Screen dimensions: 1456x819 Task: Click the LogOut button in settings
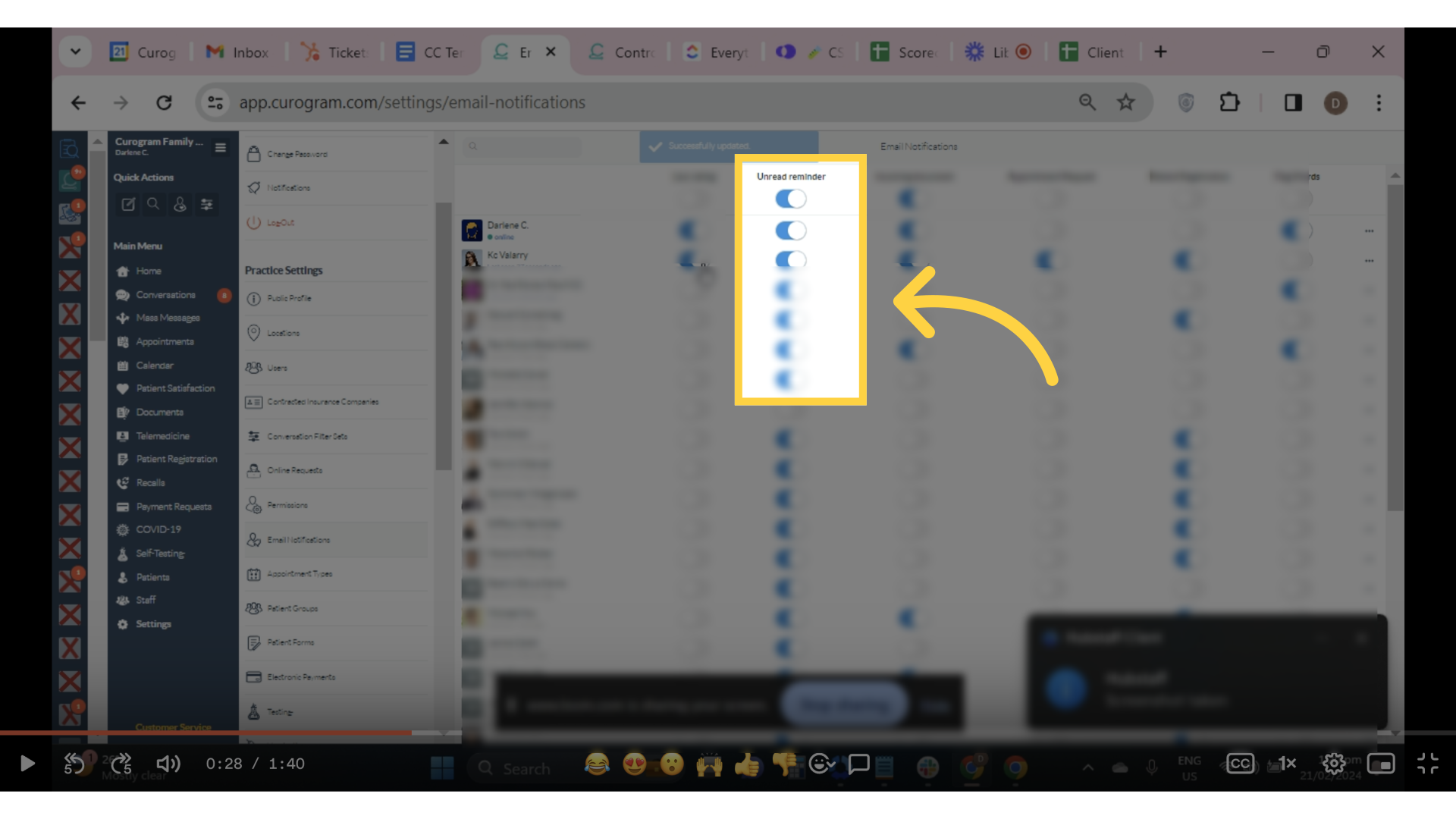coord(280,222)
